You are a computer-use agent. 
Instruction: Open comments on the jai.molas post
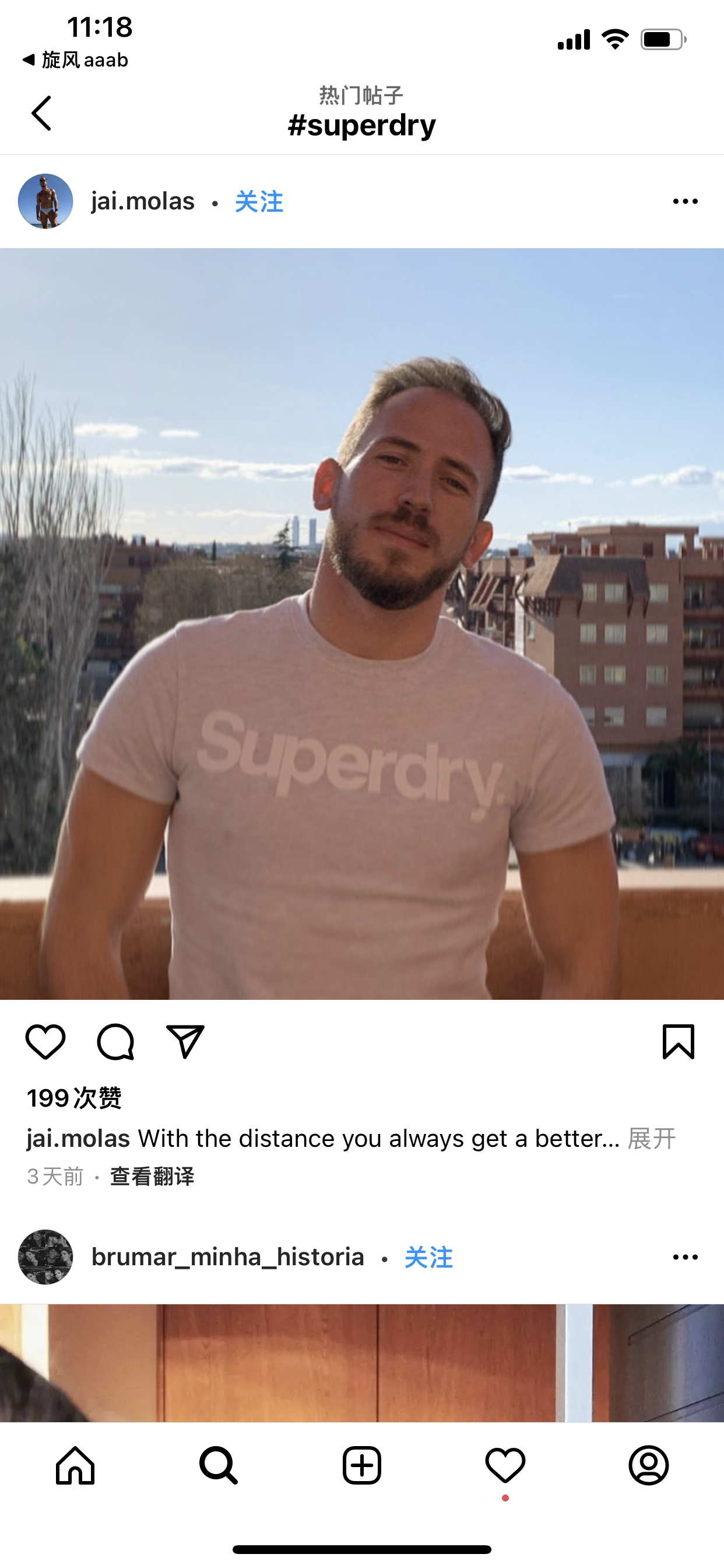pyautogui.click(x=115, y=1041)
